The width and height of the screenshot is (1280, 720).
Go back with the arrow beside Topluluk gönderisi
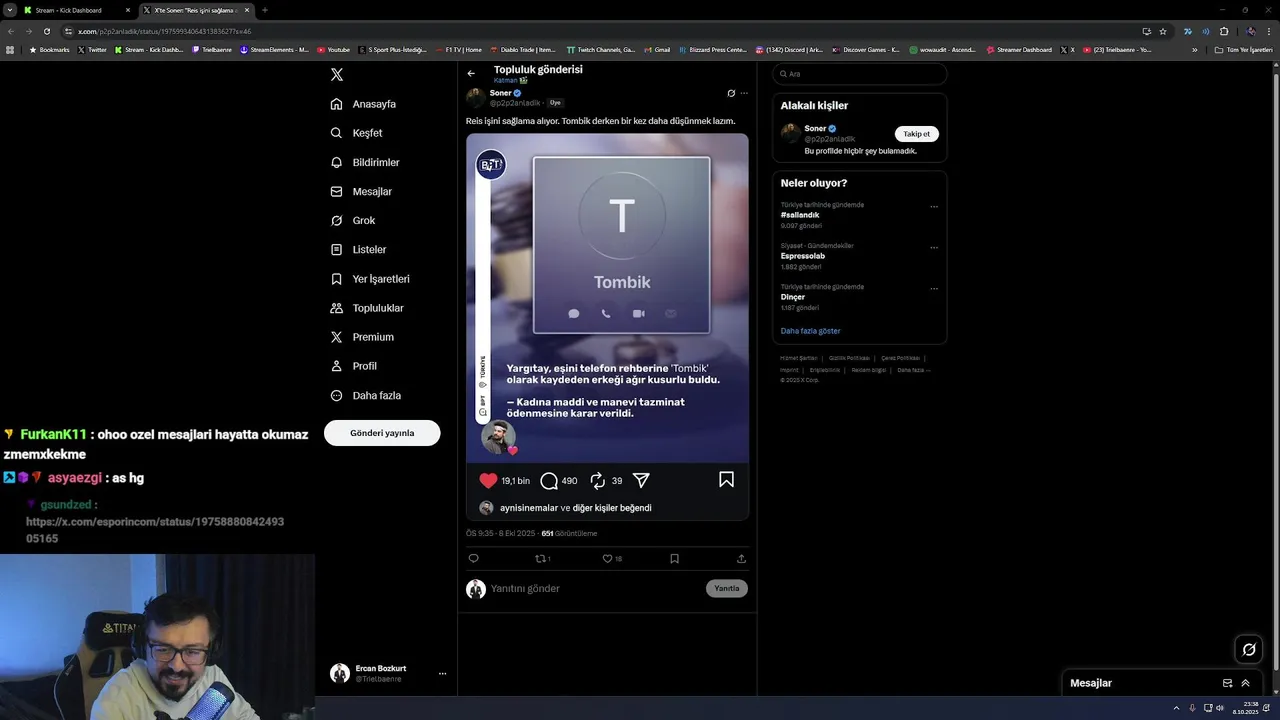(471, 73)
